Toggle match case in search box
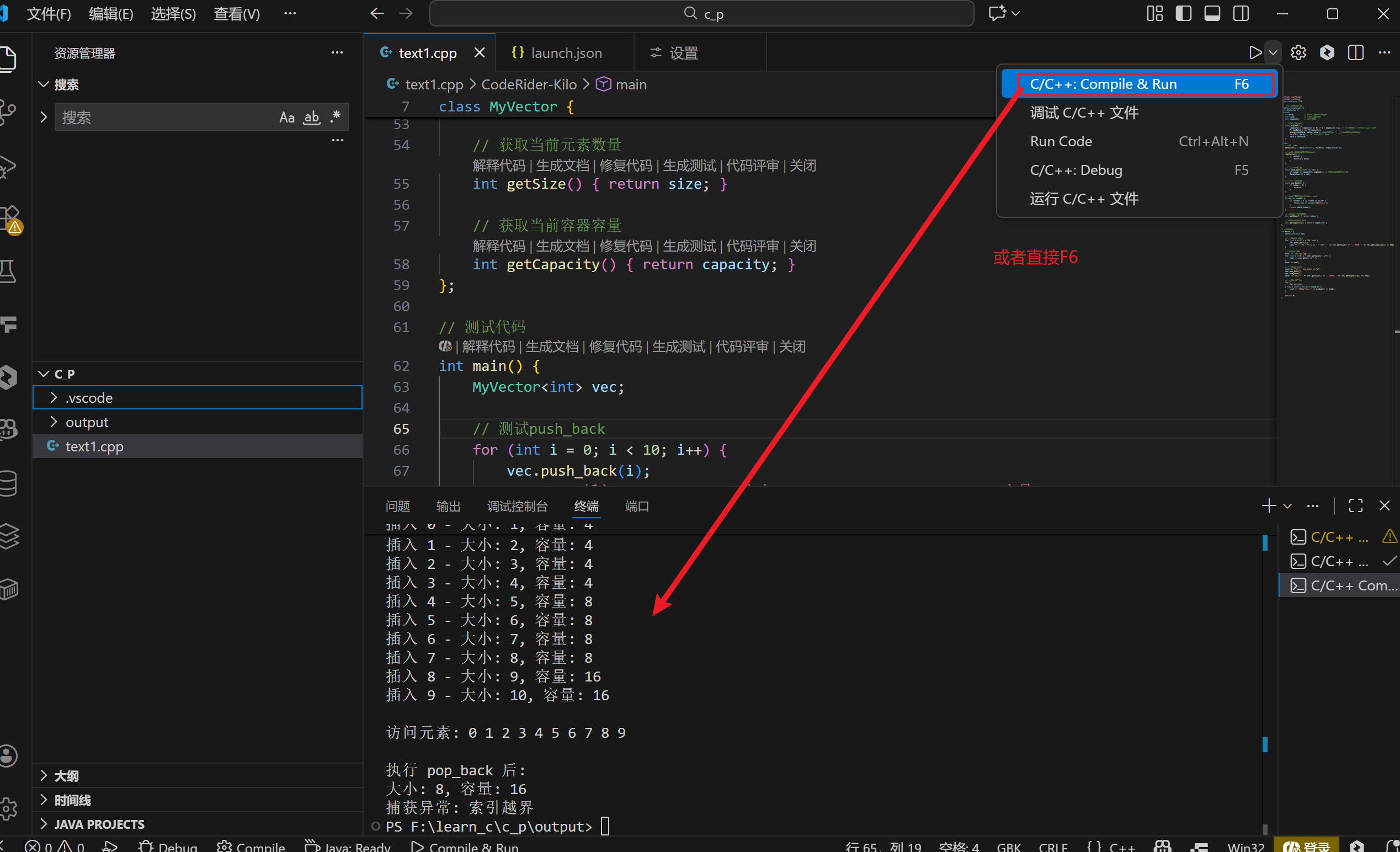This screenshot has width=1400, height=852. 286,118
